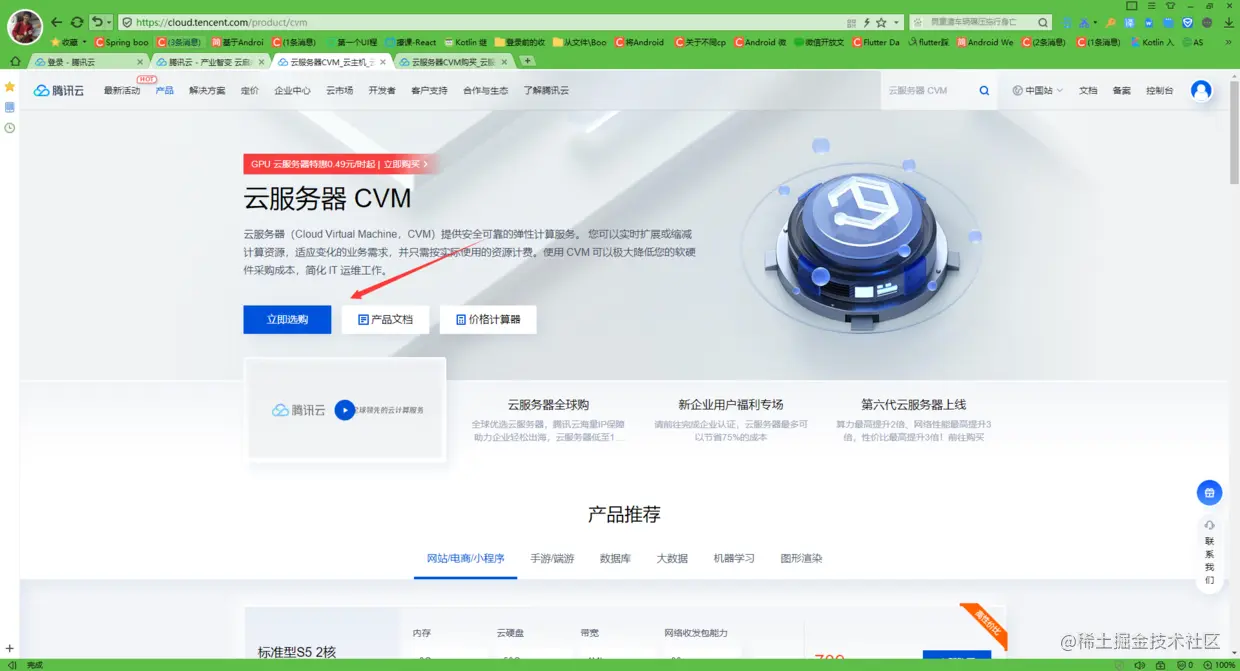This screenshot has width=1240, height=671.
Task: Select the 大数据 tab
Action: (672, 558)
